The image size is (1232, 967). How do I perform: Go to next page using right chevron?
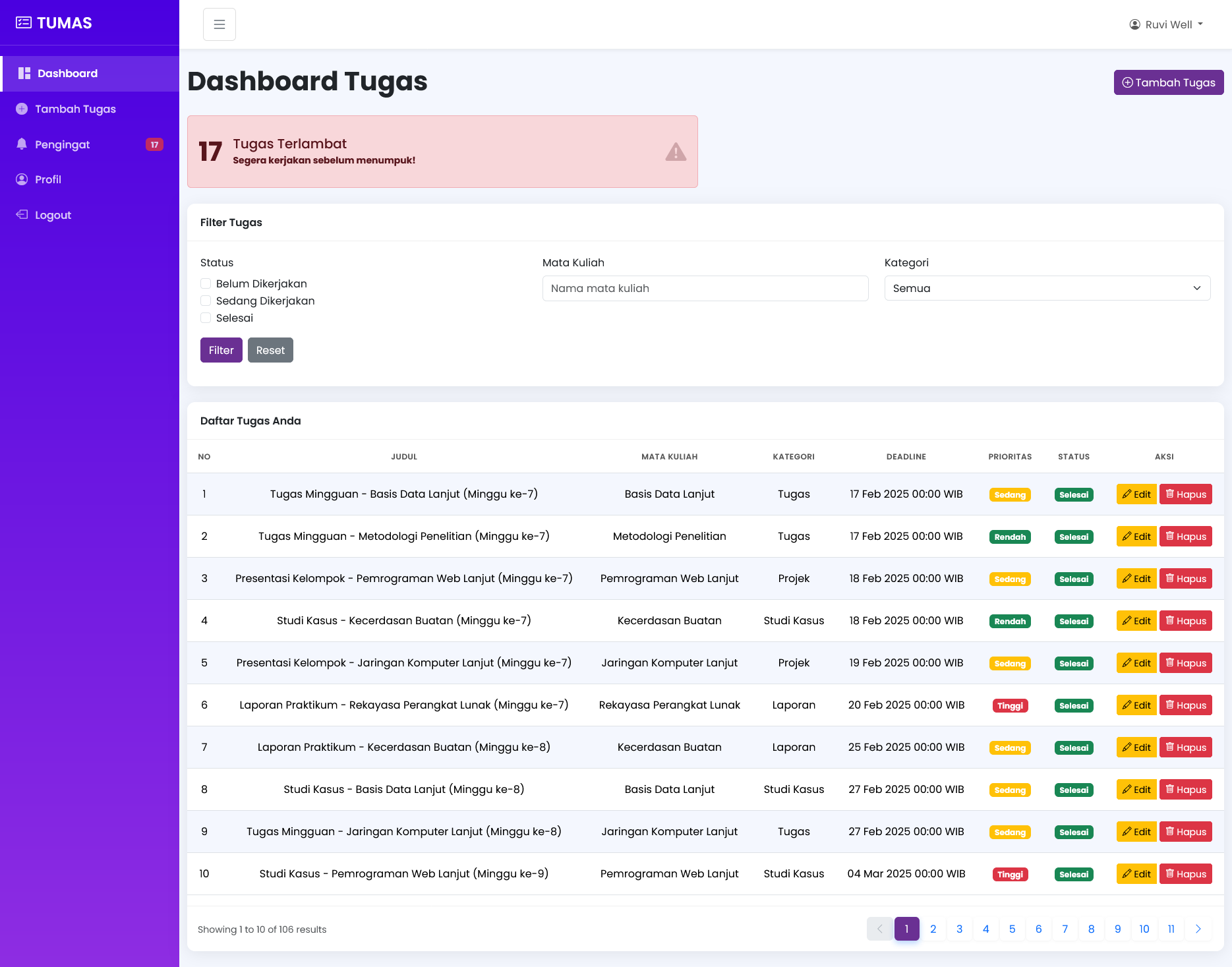pyautogui.click(x=1198, y=929)
